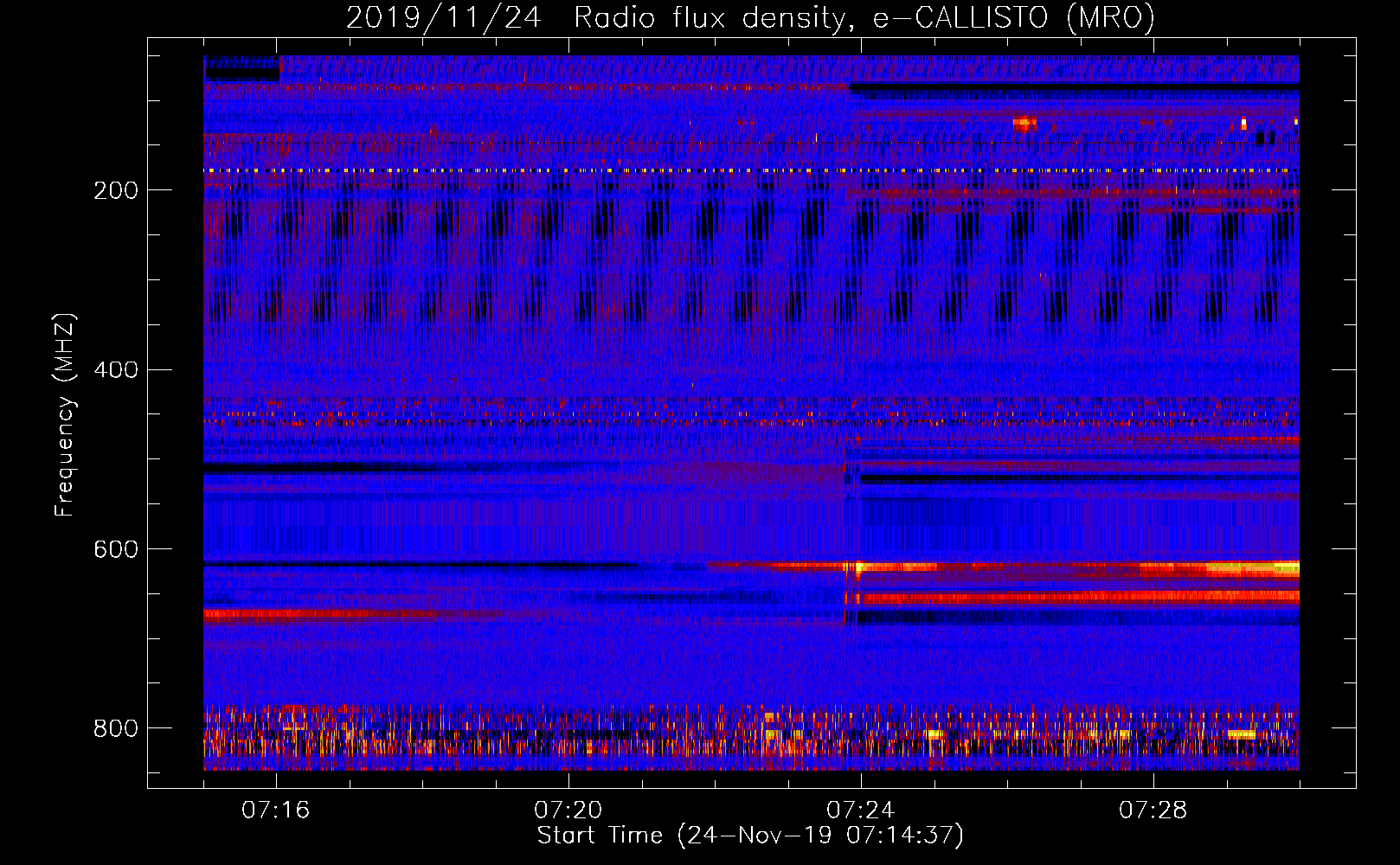This screenshot has width=1400, height=865.
Task: Click the 07:20 time tick label
Action: (568, 811)
